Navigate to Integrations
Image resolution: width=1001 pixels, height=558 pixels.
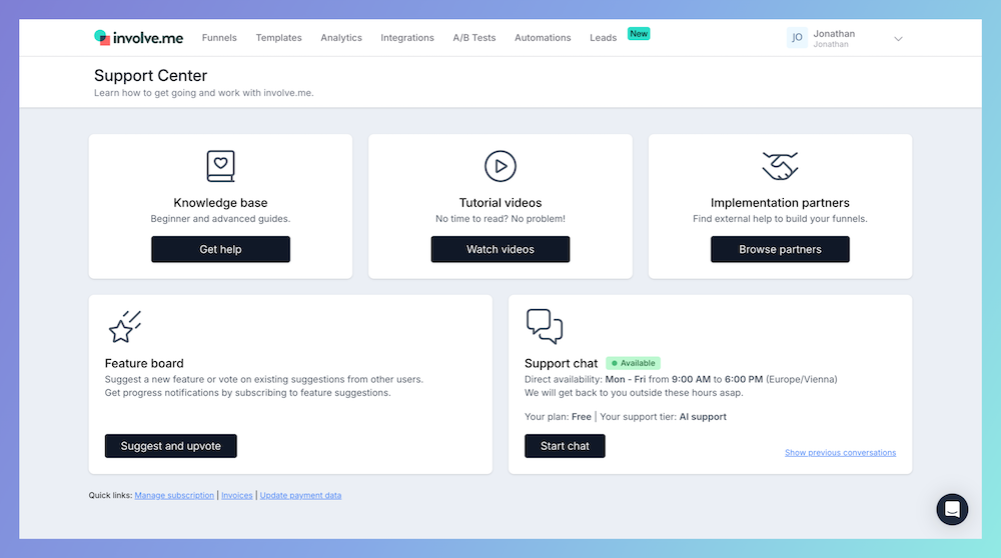pyautogui.click(x=407, y=38)
